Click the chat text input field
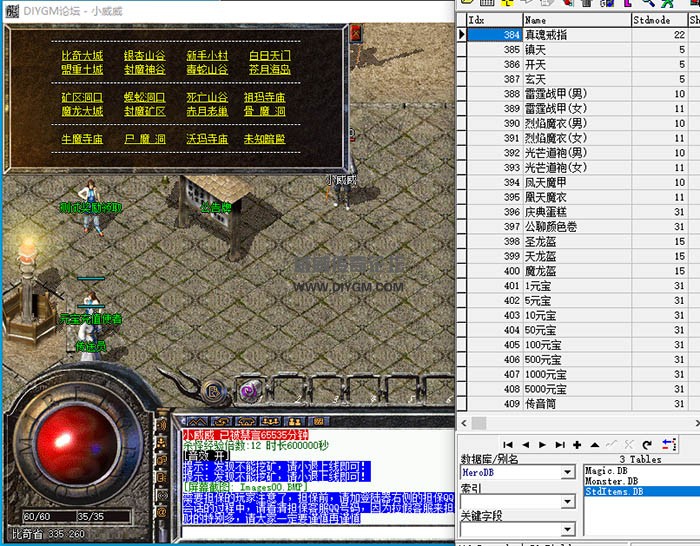Viewport: 700px width, 546px height. coord(318,532)
